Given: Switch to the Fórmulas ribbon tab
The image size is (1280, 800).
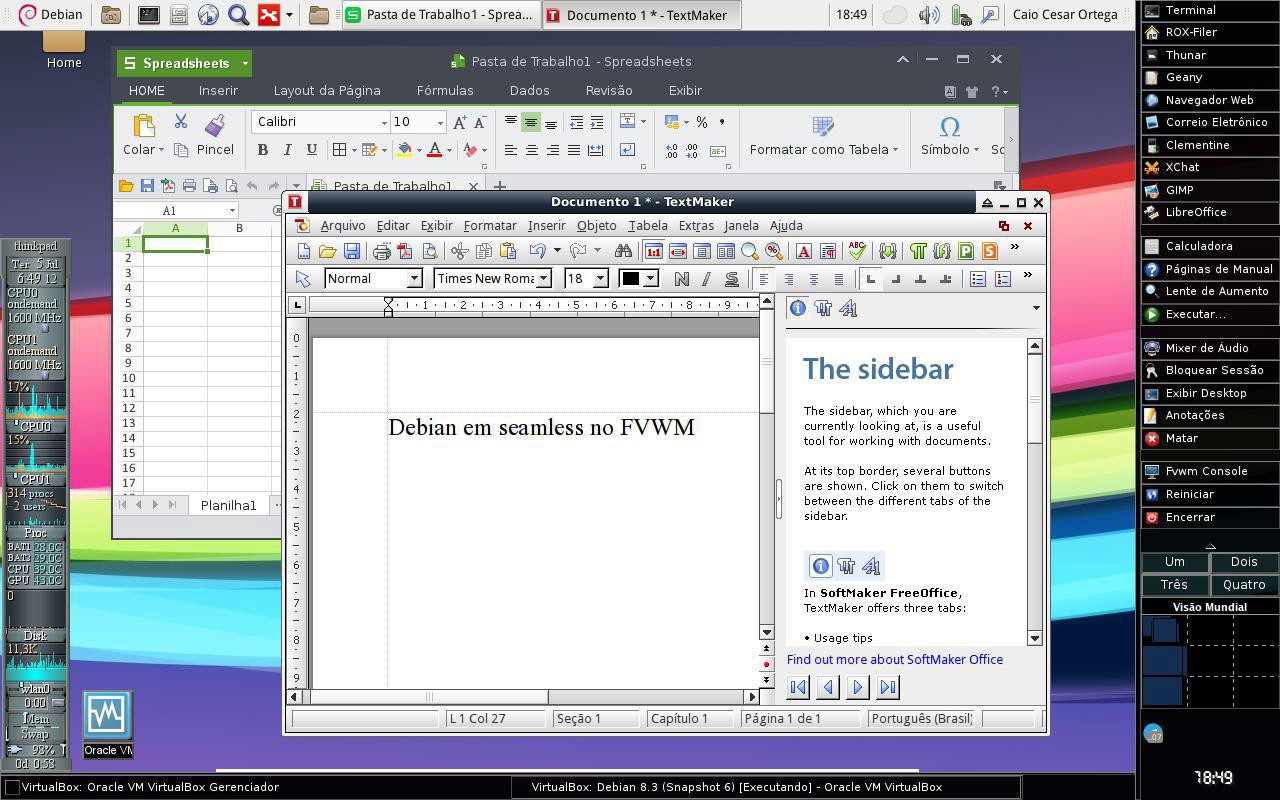Looking at the screenshot, I should 444,90.
